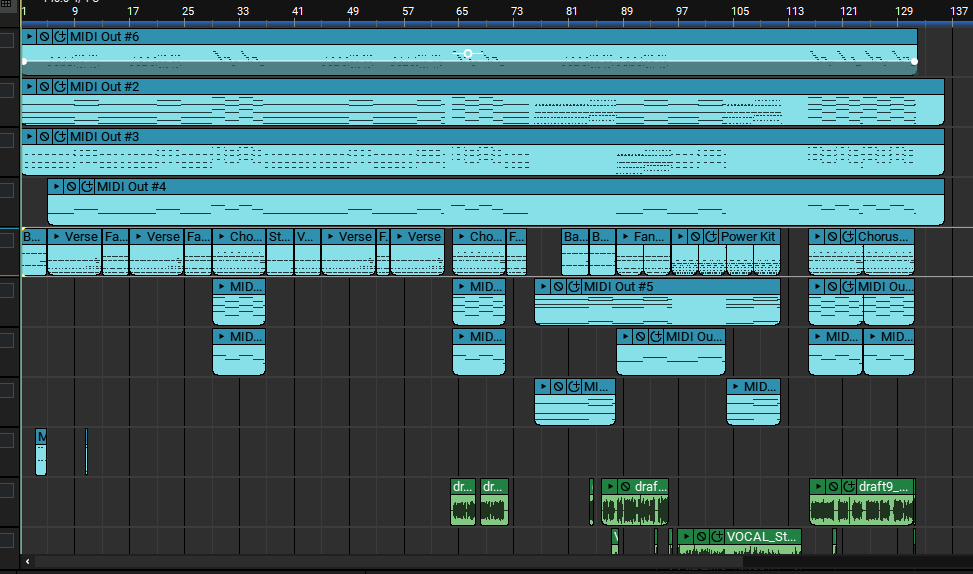Click the mute icon on MI... clip
This screenshot has width=973, height=574.
(558, 387)
